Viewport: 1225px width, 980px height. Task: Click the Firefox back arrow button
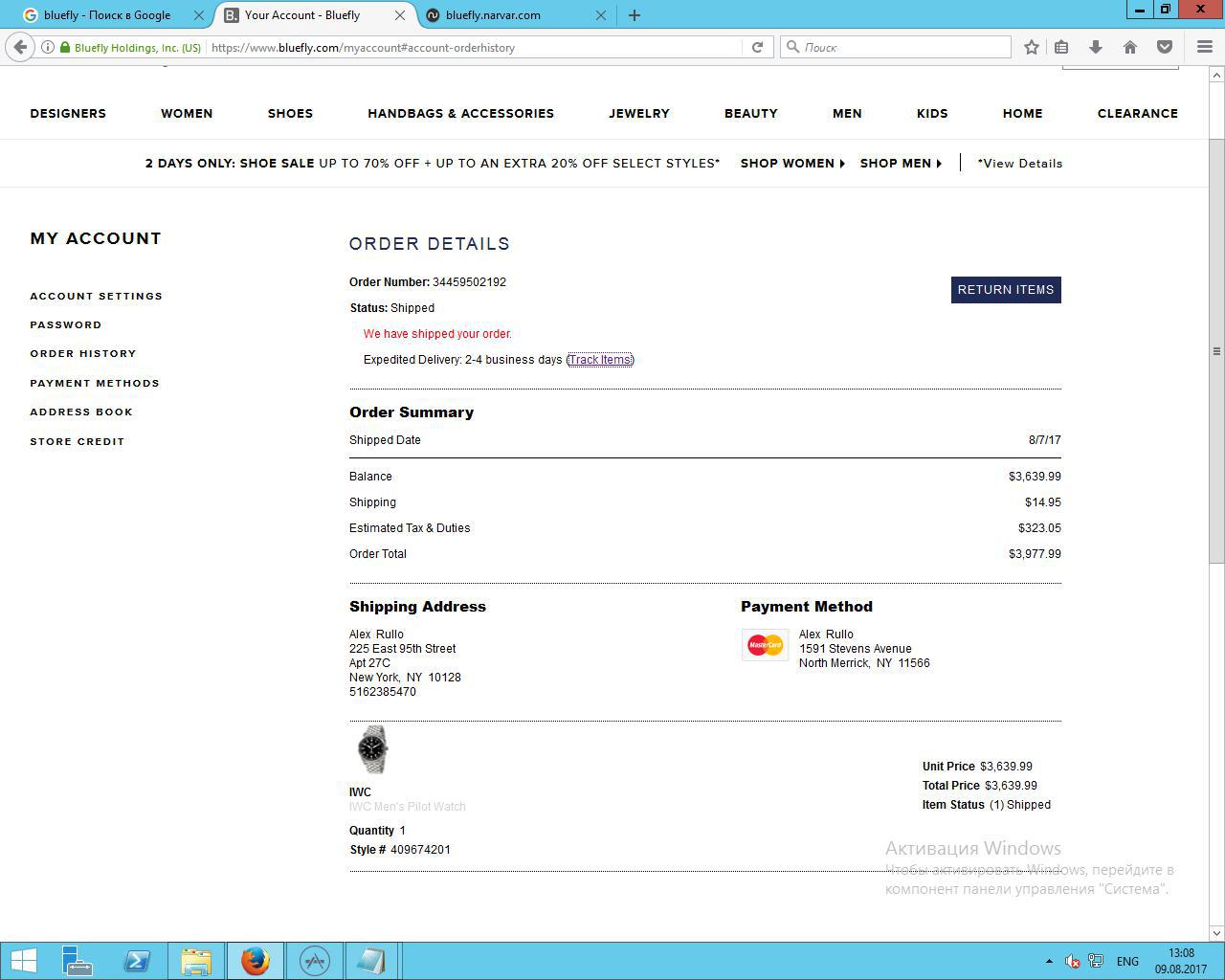pos(20,47)
